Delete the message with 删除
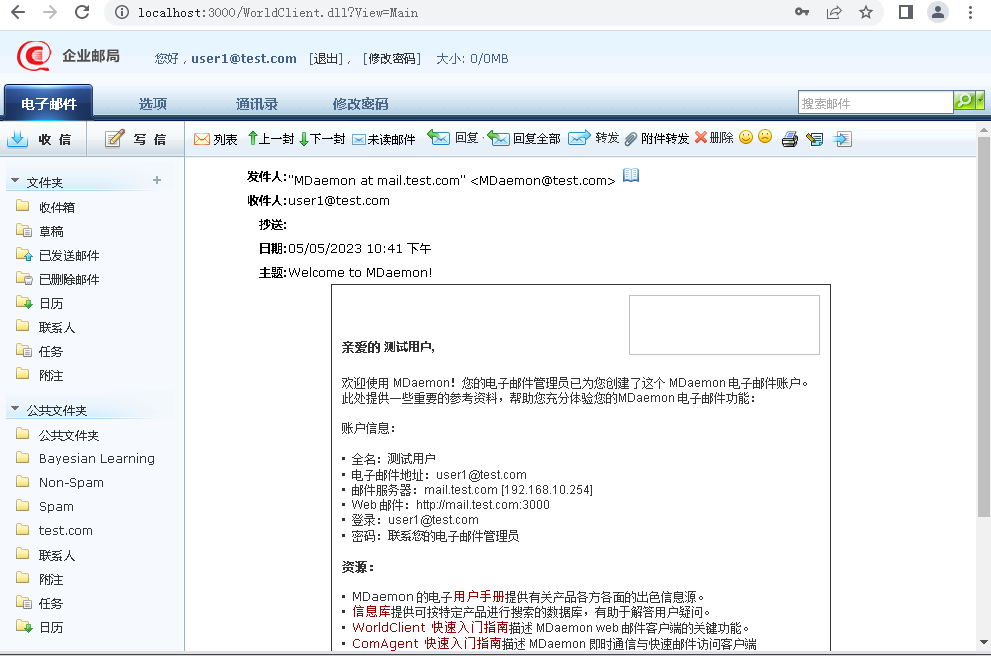 (x=714, y=138)
